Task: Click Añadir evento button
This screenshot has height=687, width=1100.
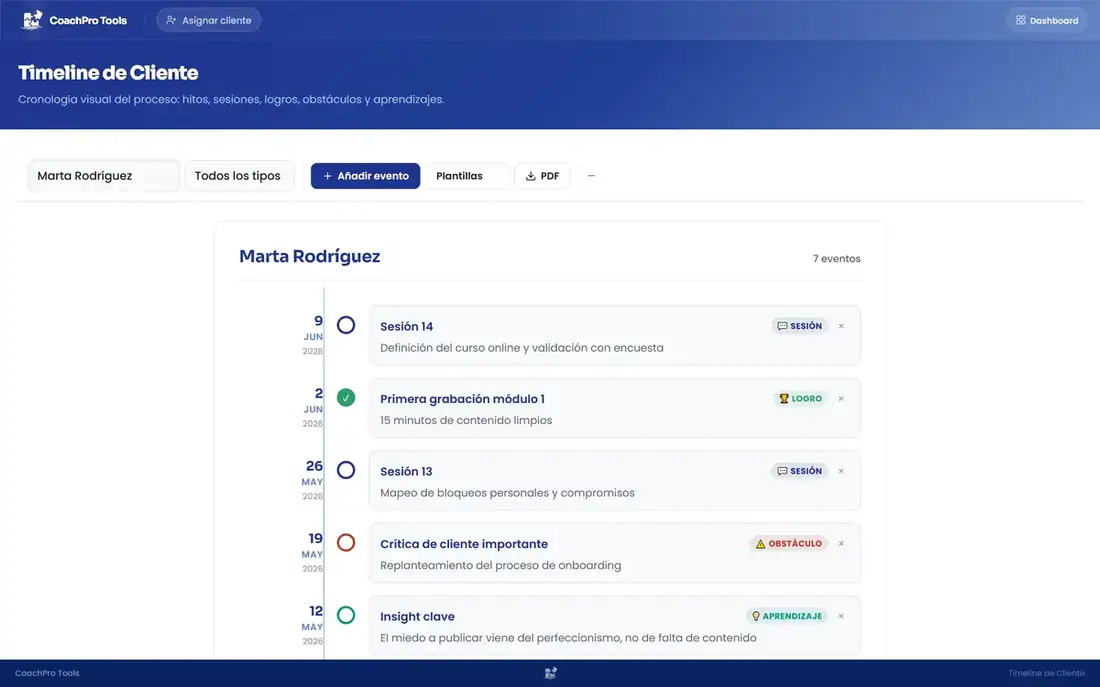Action: 365,176
